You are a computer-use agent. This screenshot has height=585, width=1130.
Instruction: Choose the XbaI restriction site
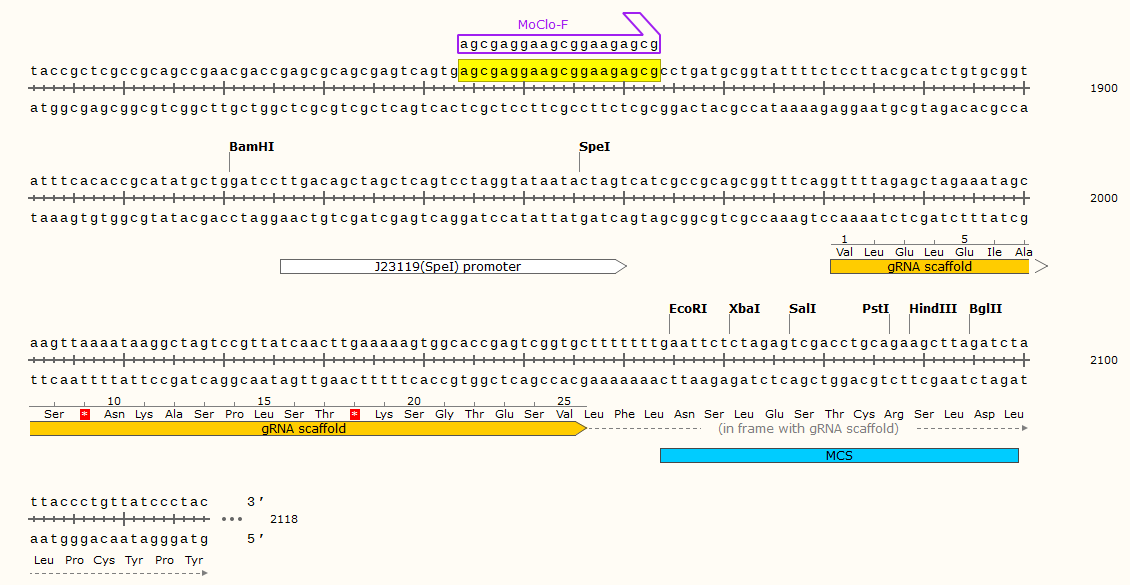coord(744,309)
